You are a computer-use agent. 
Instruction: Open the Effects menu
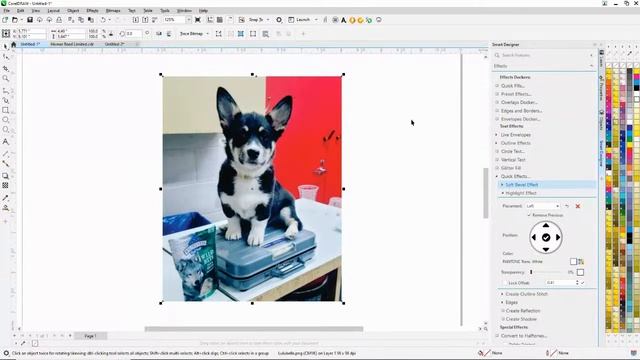pyautogui.click(x=92, y=11)
